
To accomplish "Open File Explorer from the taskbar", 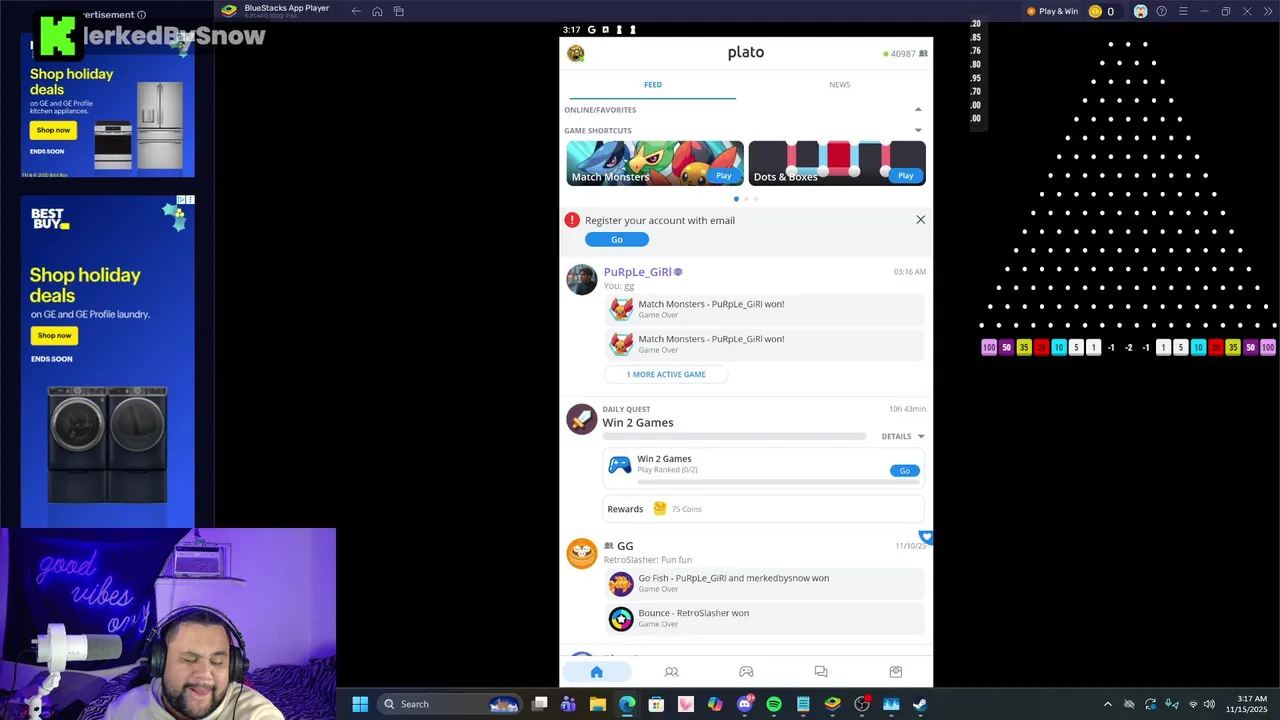I will pos(598,704).
